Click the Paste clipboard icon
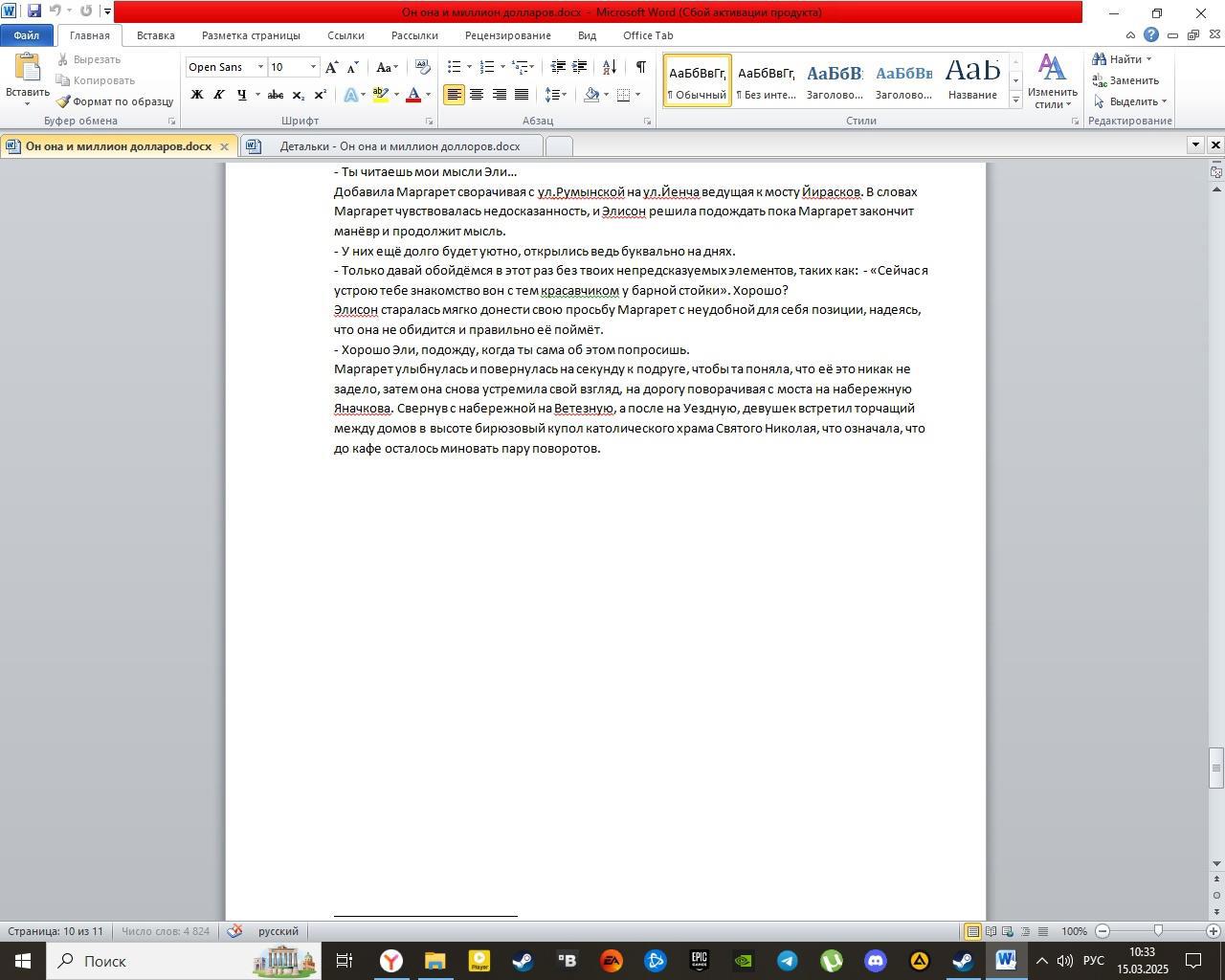Viewport: 1225px width, 980px height. click(x=27, y=69)
